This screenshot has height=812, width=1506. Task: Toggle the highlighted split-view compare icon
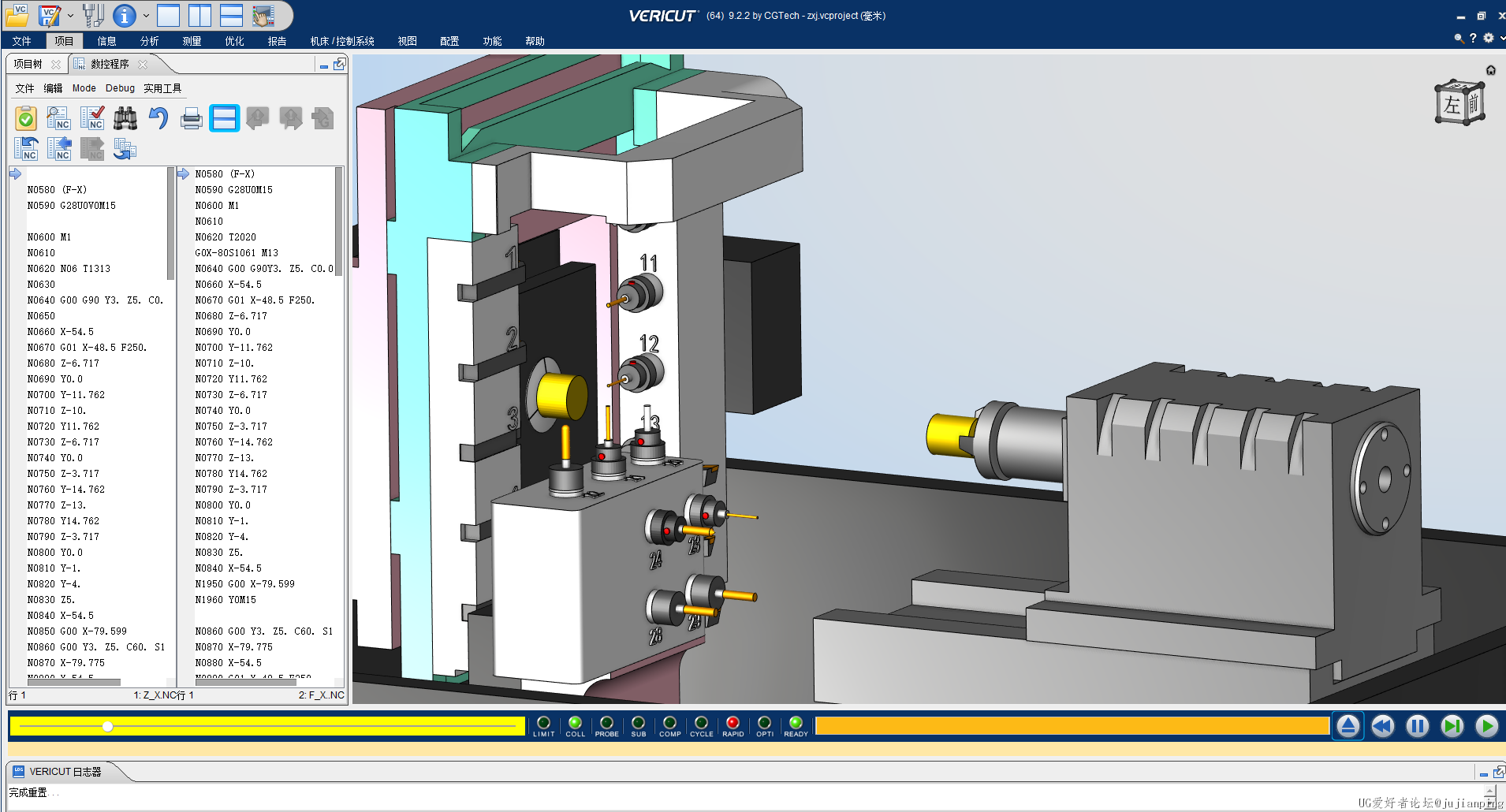[x=225, y=118]
